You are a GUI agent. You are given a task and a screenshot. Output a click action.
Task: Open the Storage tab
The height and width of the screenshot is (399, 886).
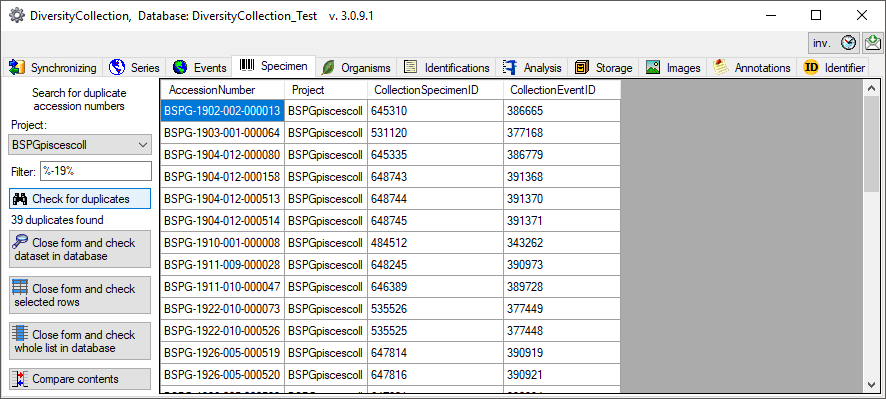pyautogui.click(x=603, y=68)
